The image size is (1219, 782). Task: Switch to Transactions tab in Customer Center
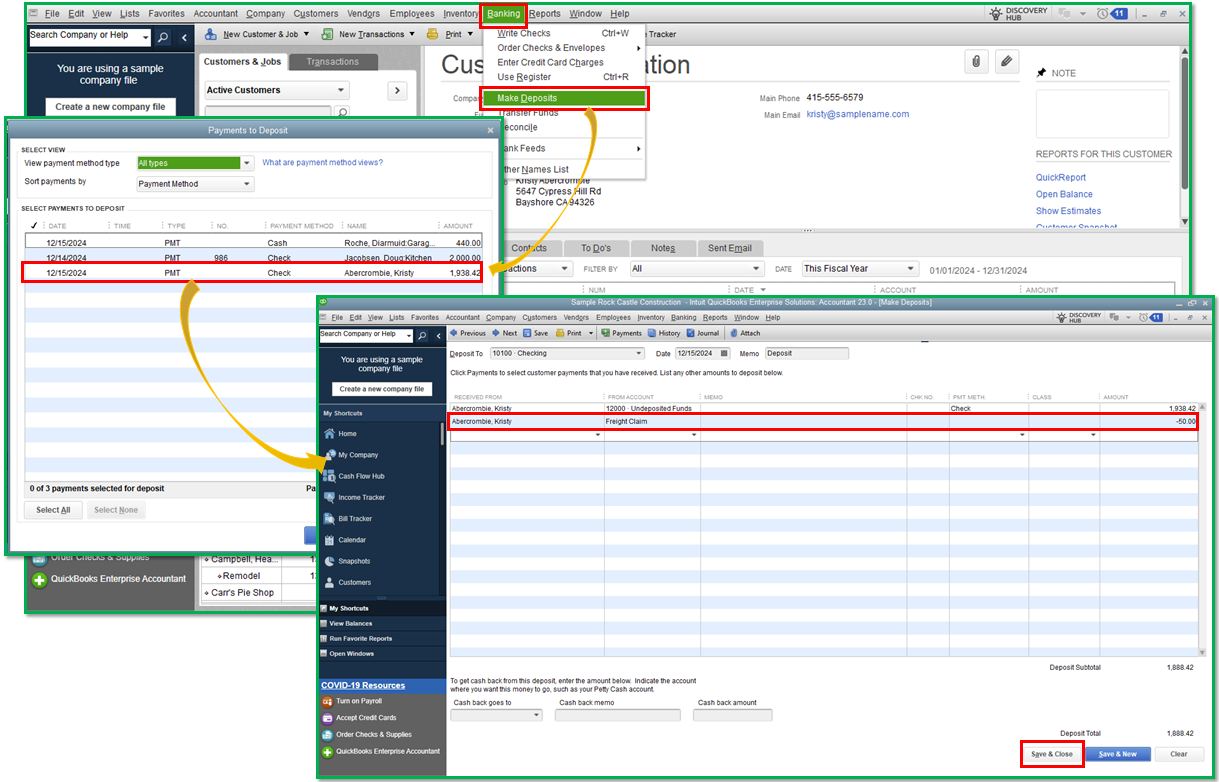(333, 62)
